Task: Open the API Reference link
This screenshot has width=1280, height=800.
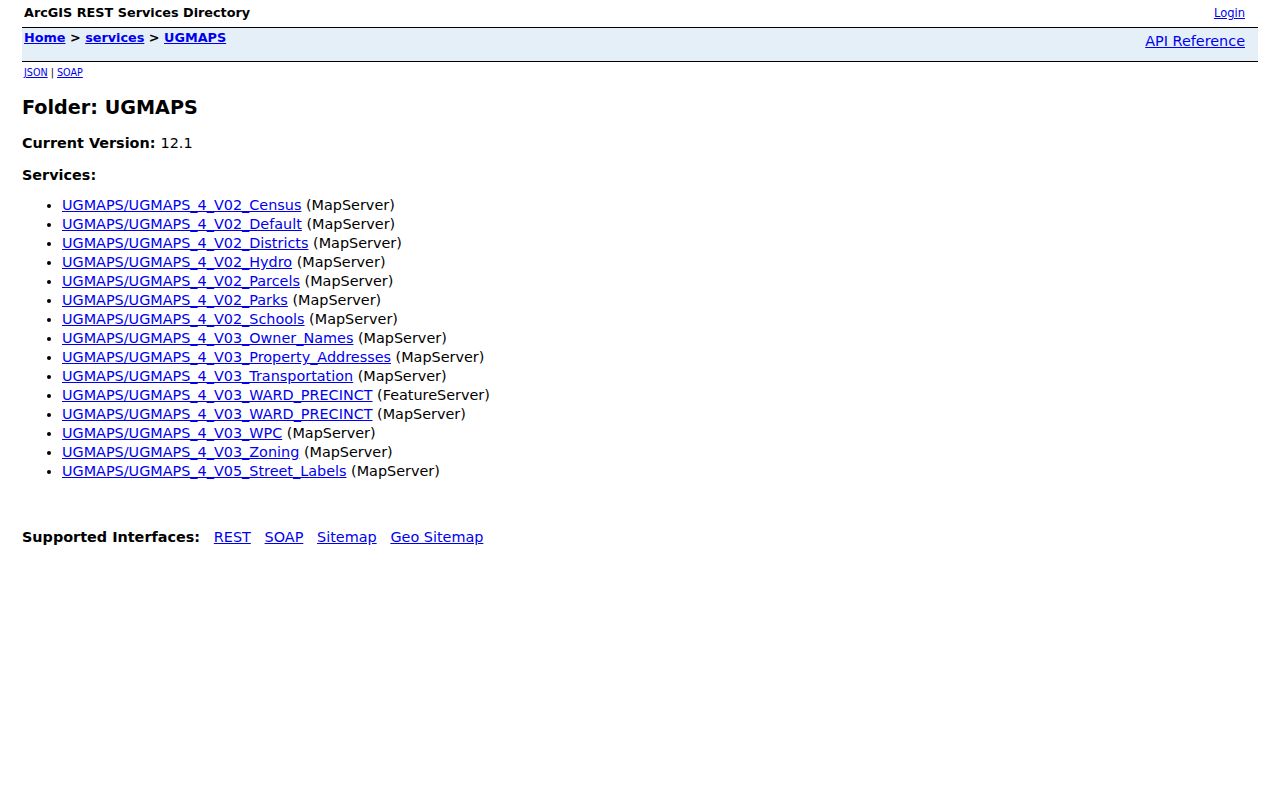Action: click(1195, 41)
